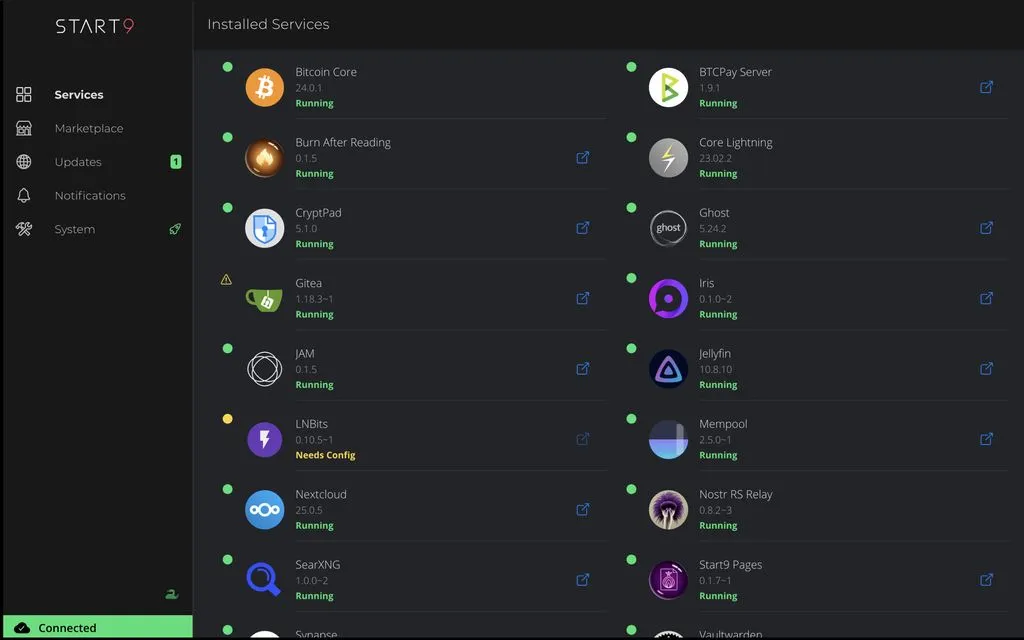Click the SearXNG magnifier icon

coord(265,580)
